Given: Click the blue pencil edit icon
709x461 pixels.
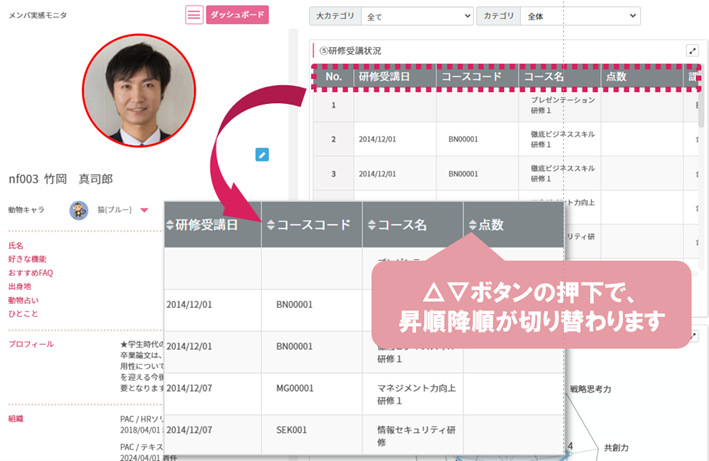Looking at the screenshot, I should (262, 154).
